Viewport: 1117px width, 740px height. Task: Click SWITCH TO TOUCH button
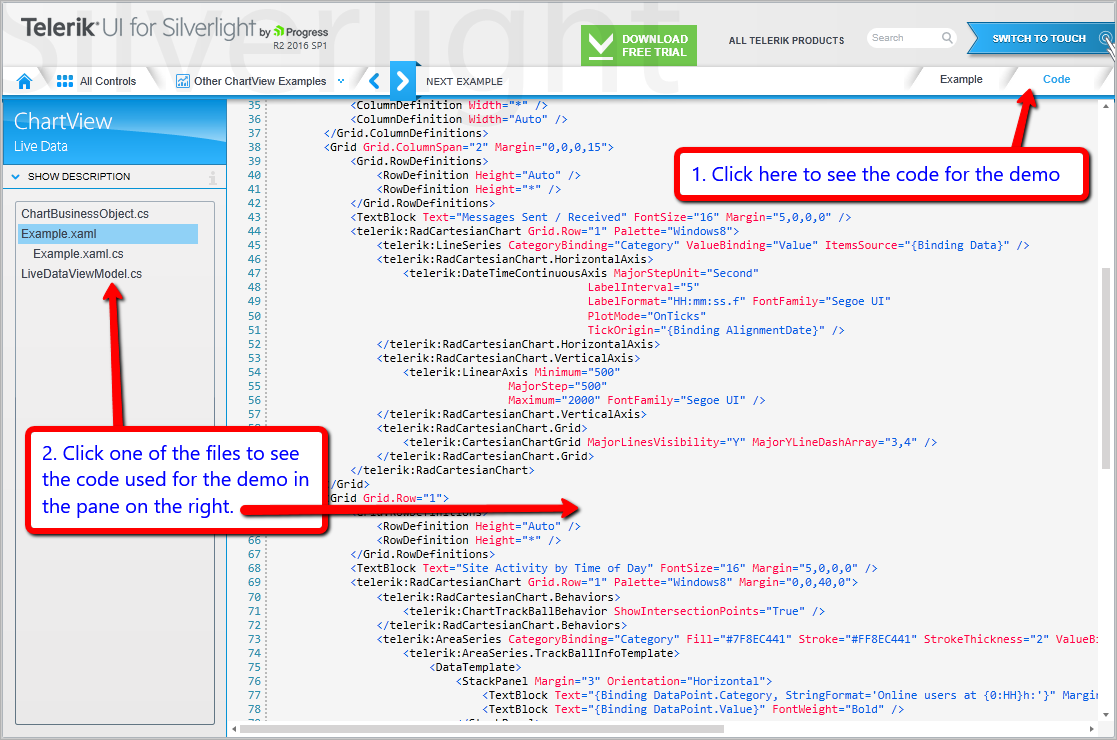click(x=1039, y=38)
